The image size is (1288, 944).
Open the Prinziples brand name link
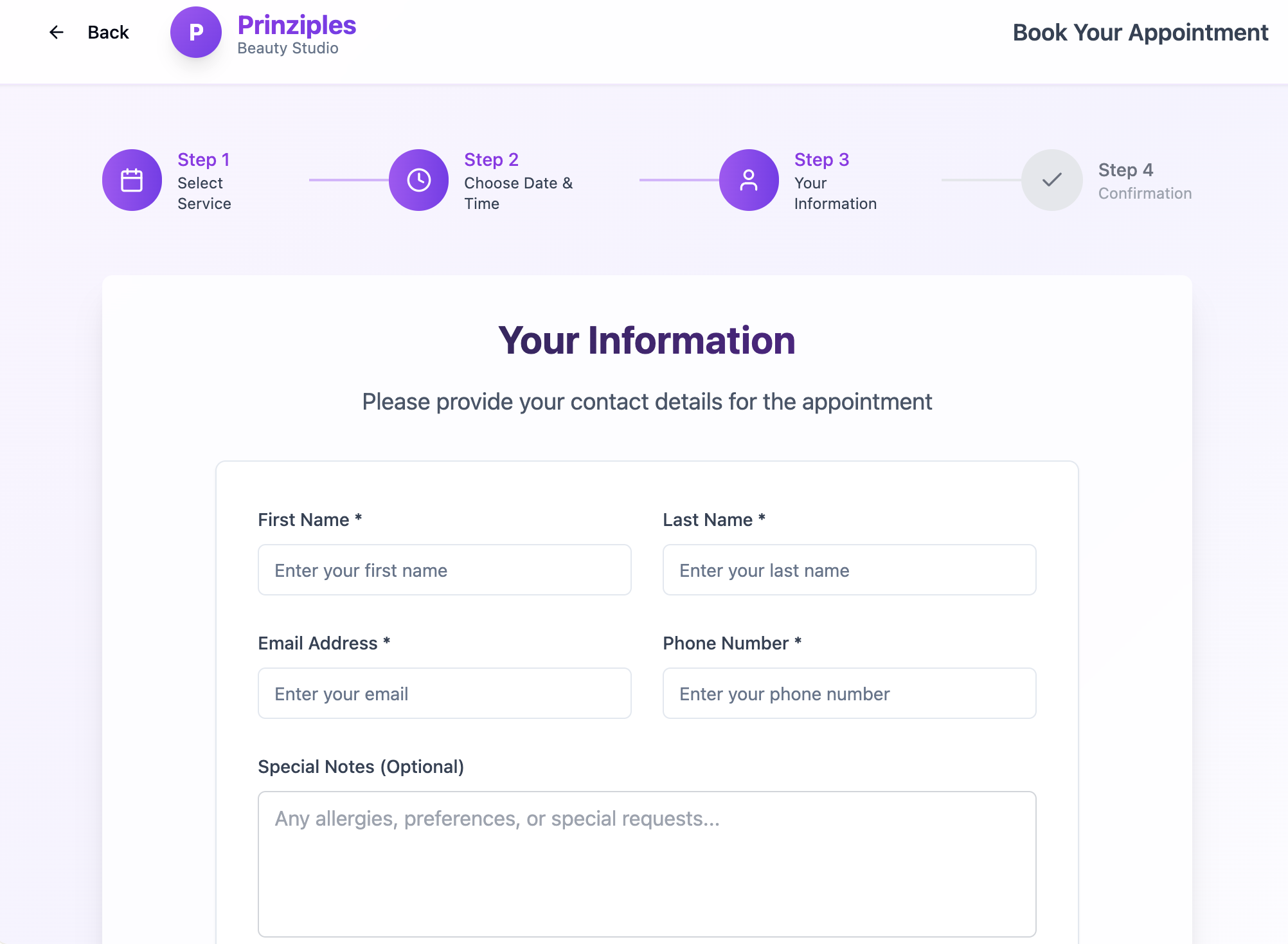[296, 25]
